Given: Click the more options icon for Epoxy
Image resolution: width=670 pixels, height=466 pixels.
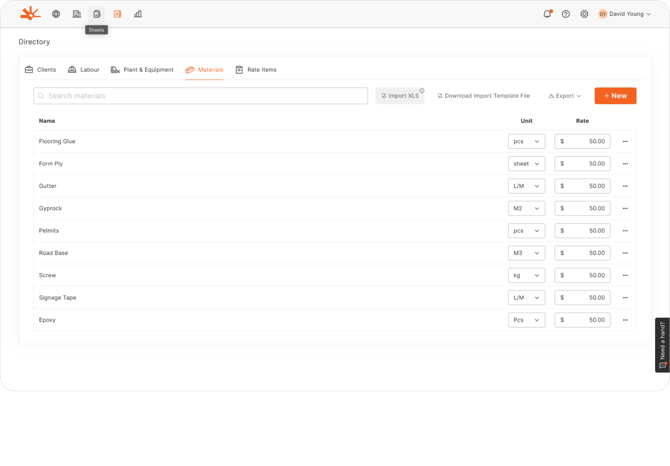Looking at the screenshot, I should coord(625,320).
